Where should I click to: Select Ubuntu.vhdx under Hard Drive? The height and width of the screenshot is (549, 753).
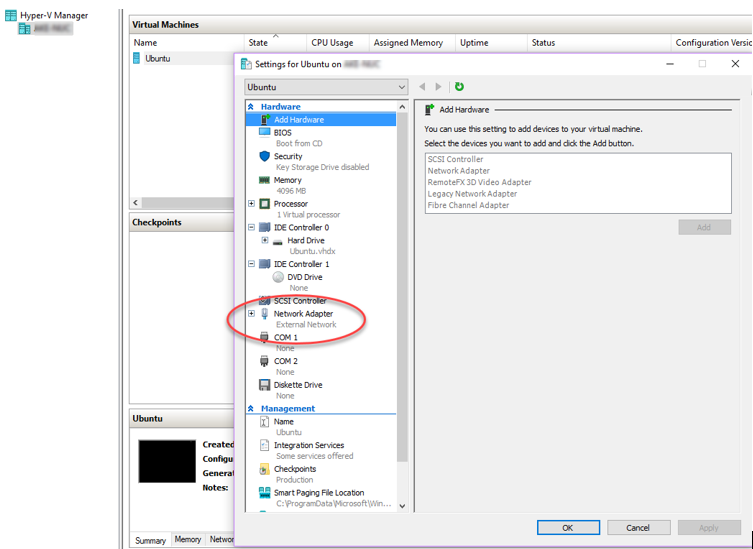click(312, 251)
